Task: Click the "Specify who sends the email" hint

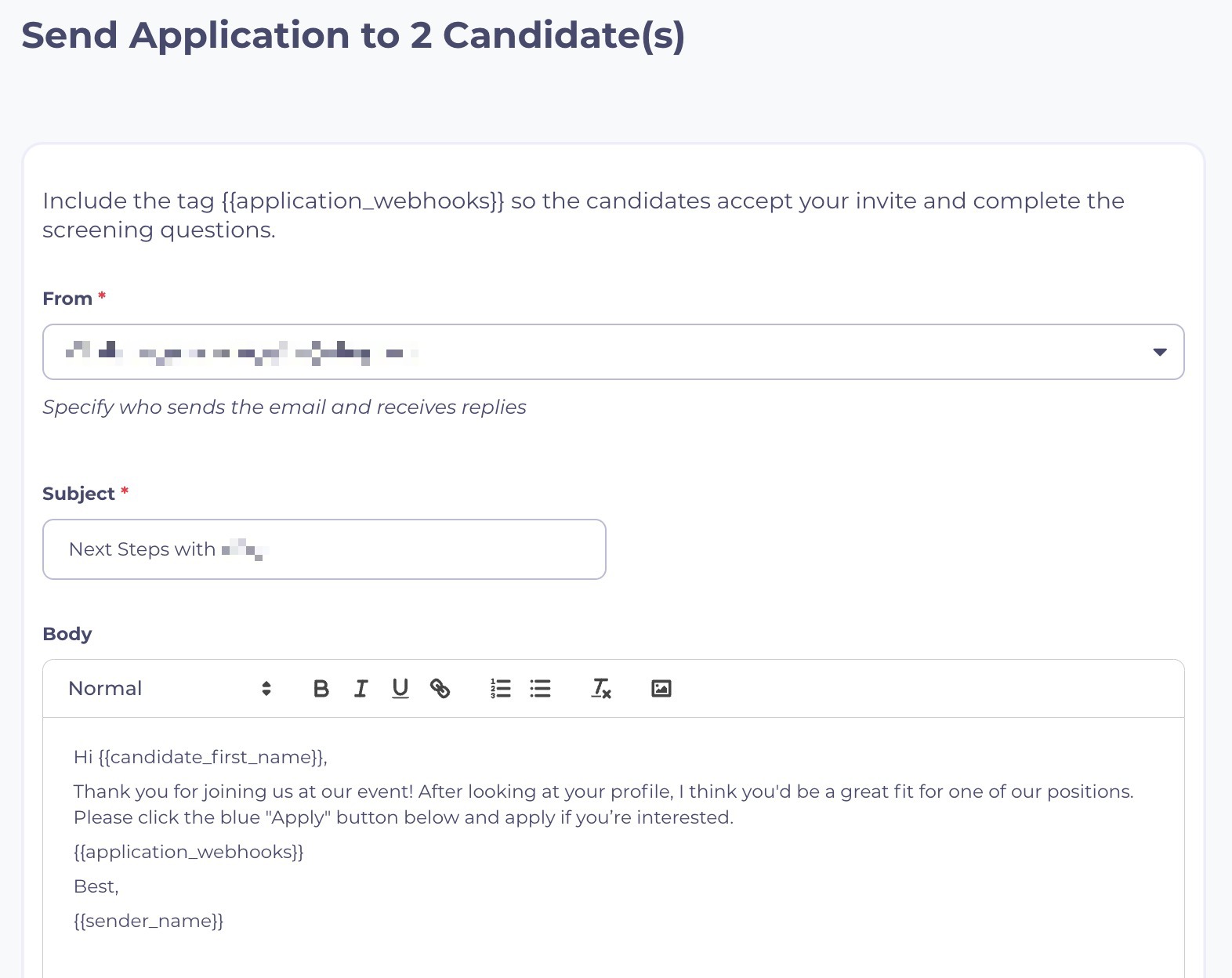Action: point(284,407)
